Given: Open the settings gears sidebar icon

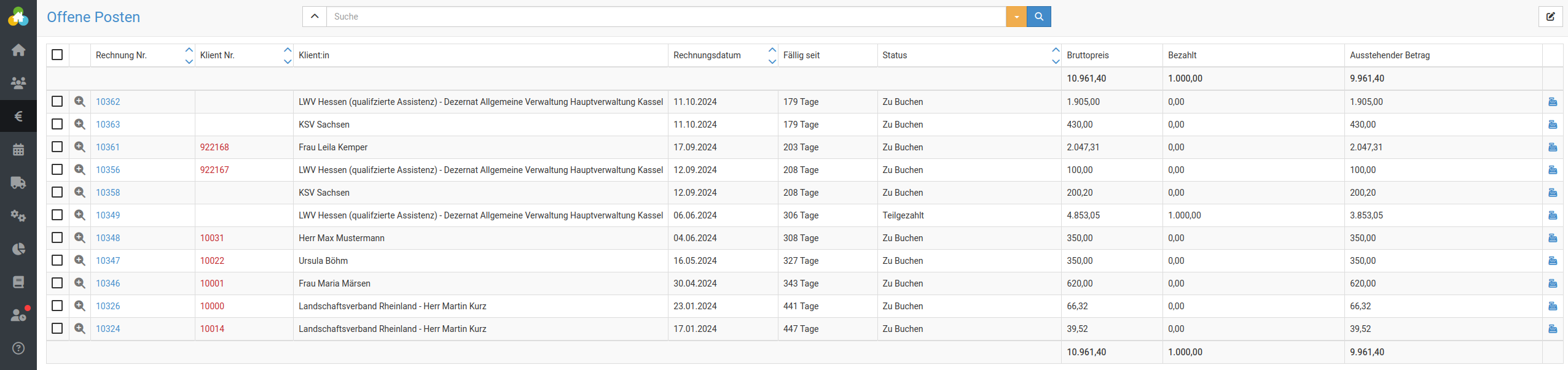Looking at the screenshot, I should [x=18, y=215].
